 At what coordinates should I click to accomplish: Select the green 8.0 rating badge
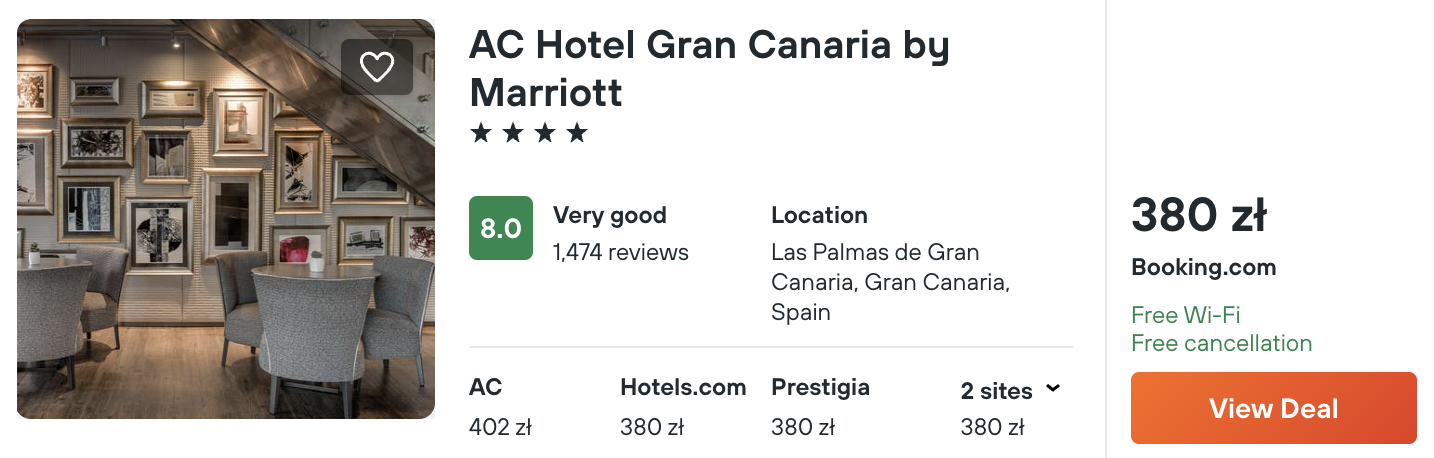[x=501, y=228]
